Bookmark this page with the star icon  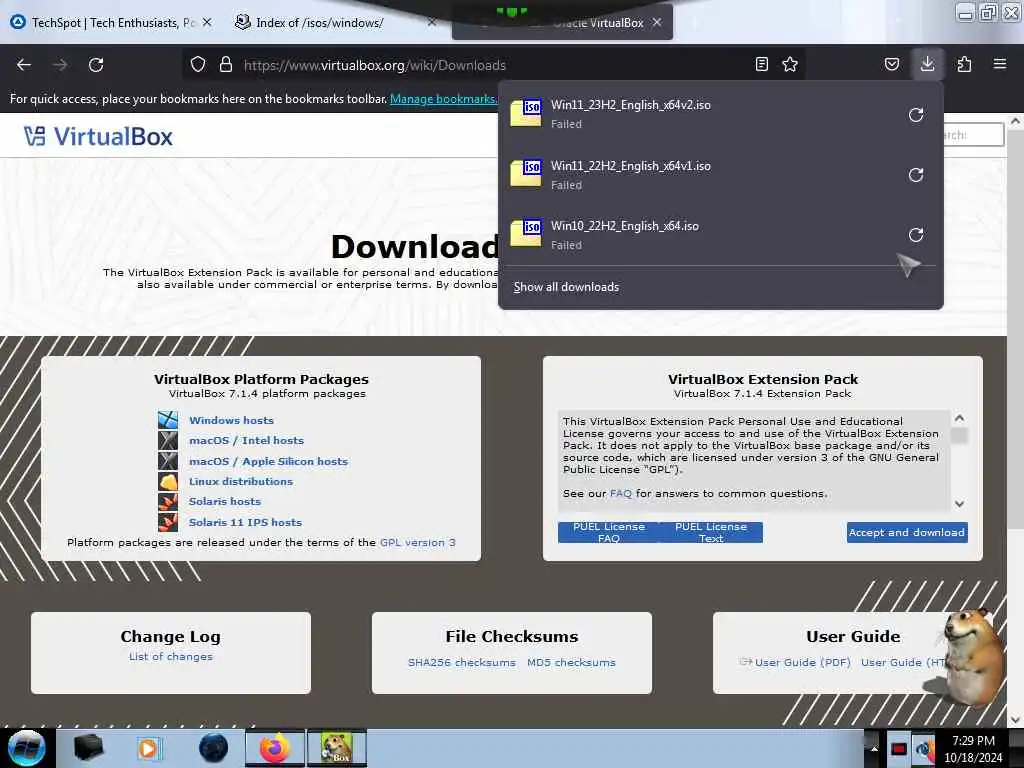pyautogui.click(x=790, y=64)
